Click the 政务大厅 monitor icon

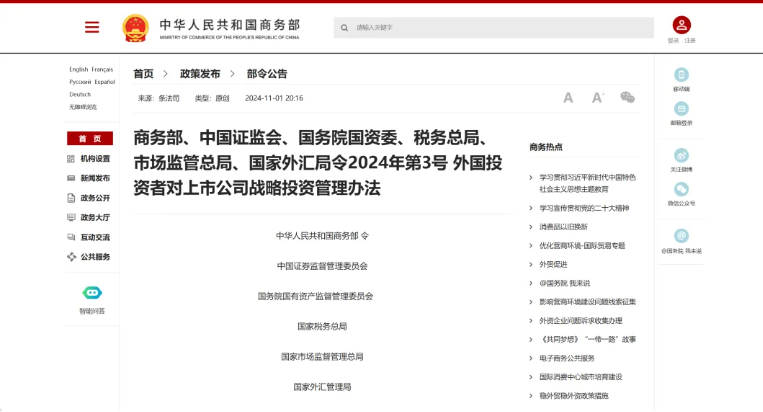point(71,217)
